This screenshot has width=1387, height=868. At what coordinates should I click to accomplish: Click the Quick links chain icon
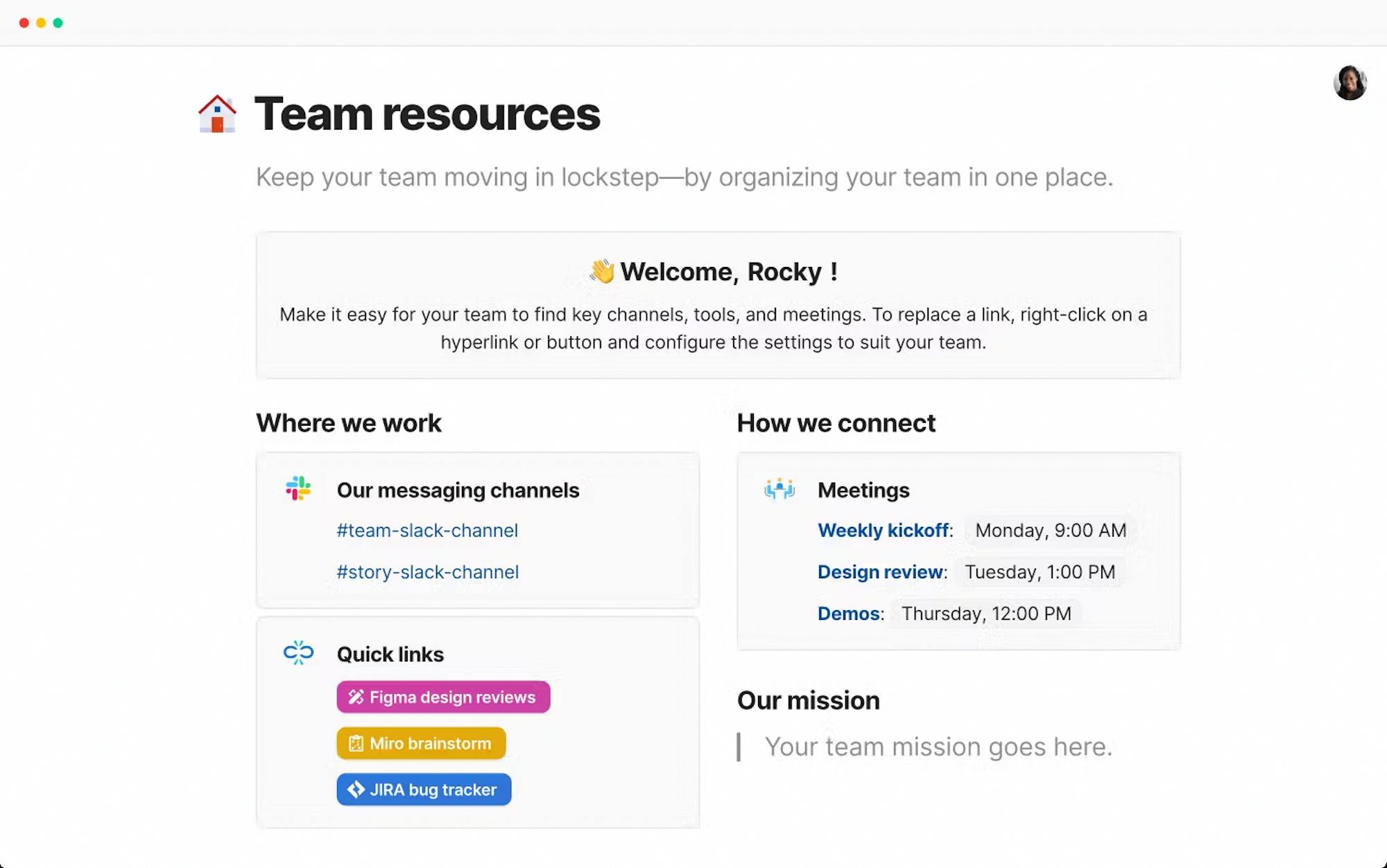coord(298,653)
